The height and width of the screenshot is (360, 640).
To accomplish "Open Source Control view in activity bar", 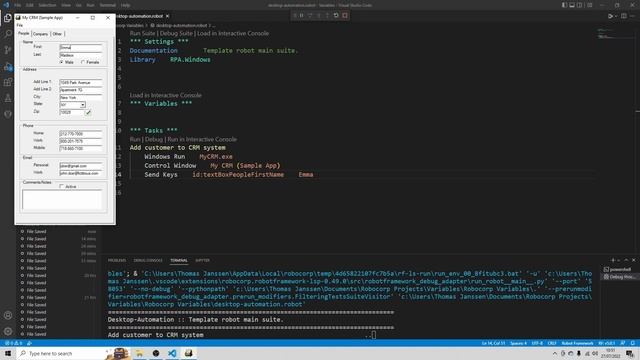I will (8, 50).
